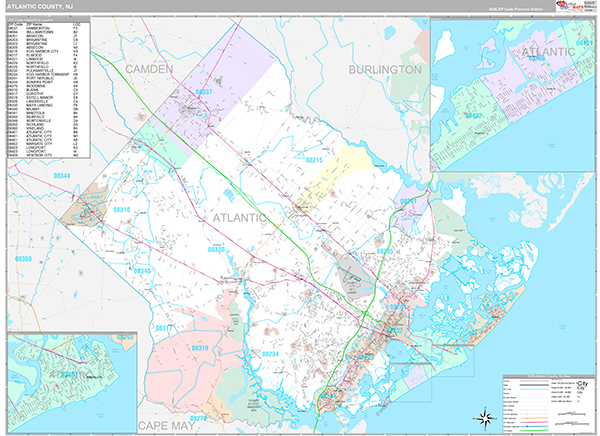This screenshot has height=436, width=600.
Task: Select ELWOOD row in ZIP index
Action: 44,55
